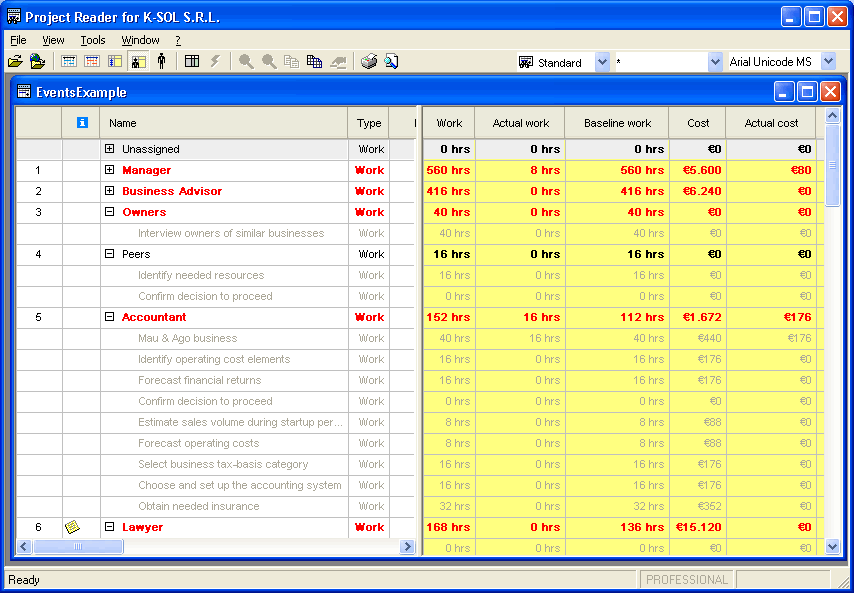This screenshot has height=593, width=854.
Task: Click second magnifier zoom icon
Action: [269, 62]
